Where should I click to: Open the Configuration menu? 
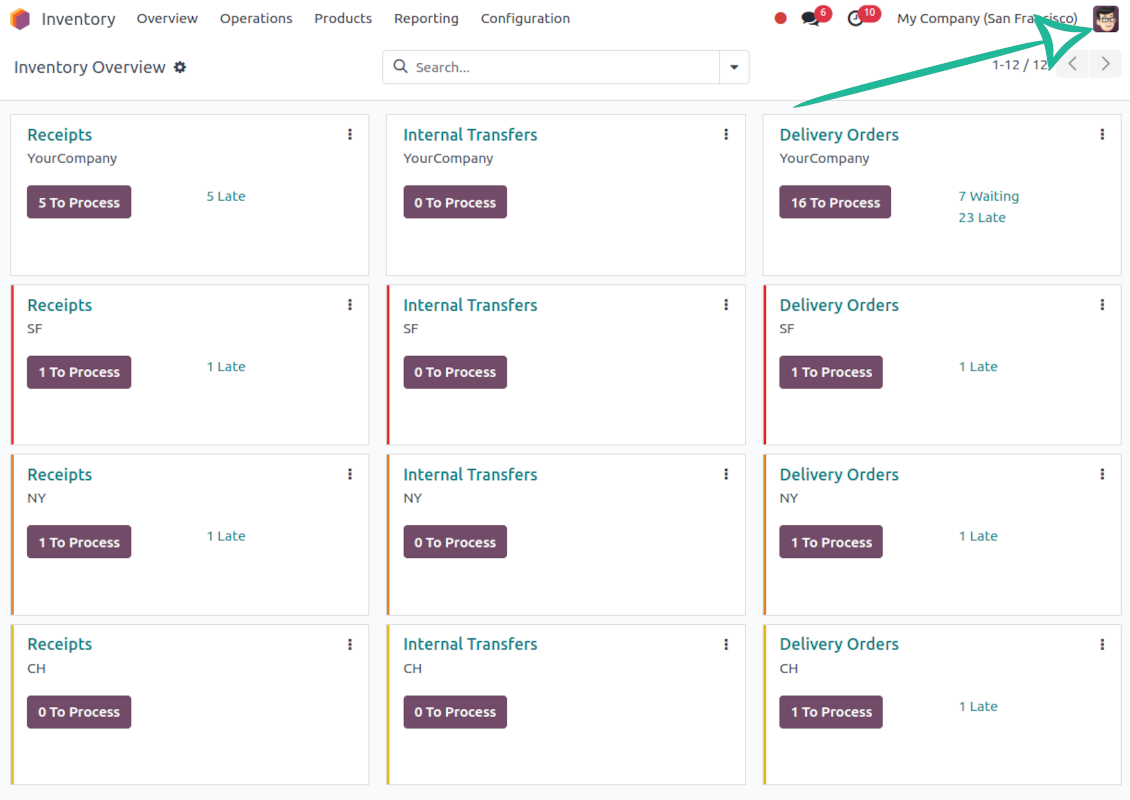525,19
